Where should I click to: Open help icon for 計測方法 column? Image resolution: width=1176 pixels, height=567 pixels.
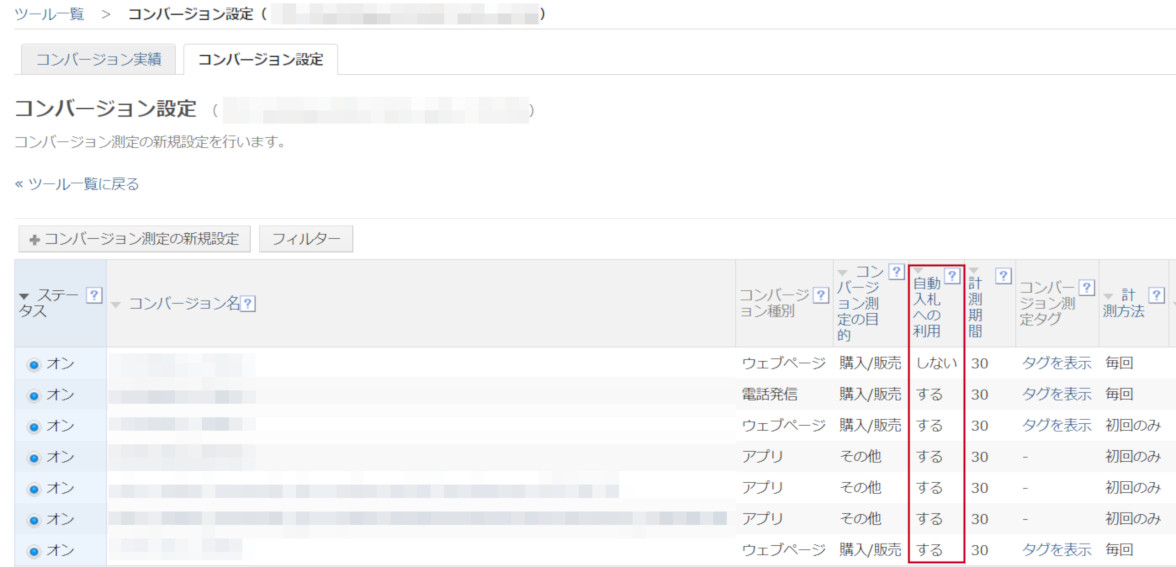tap(1156, 295)
